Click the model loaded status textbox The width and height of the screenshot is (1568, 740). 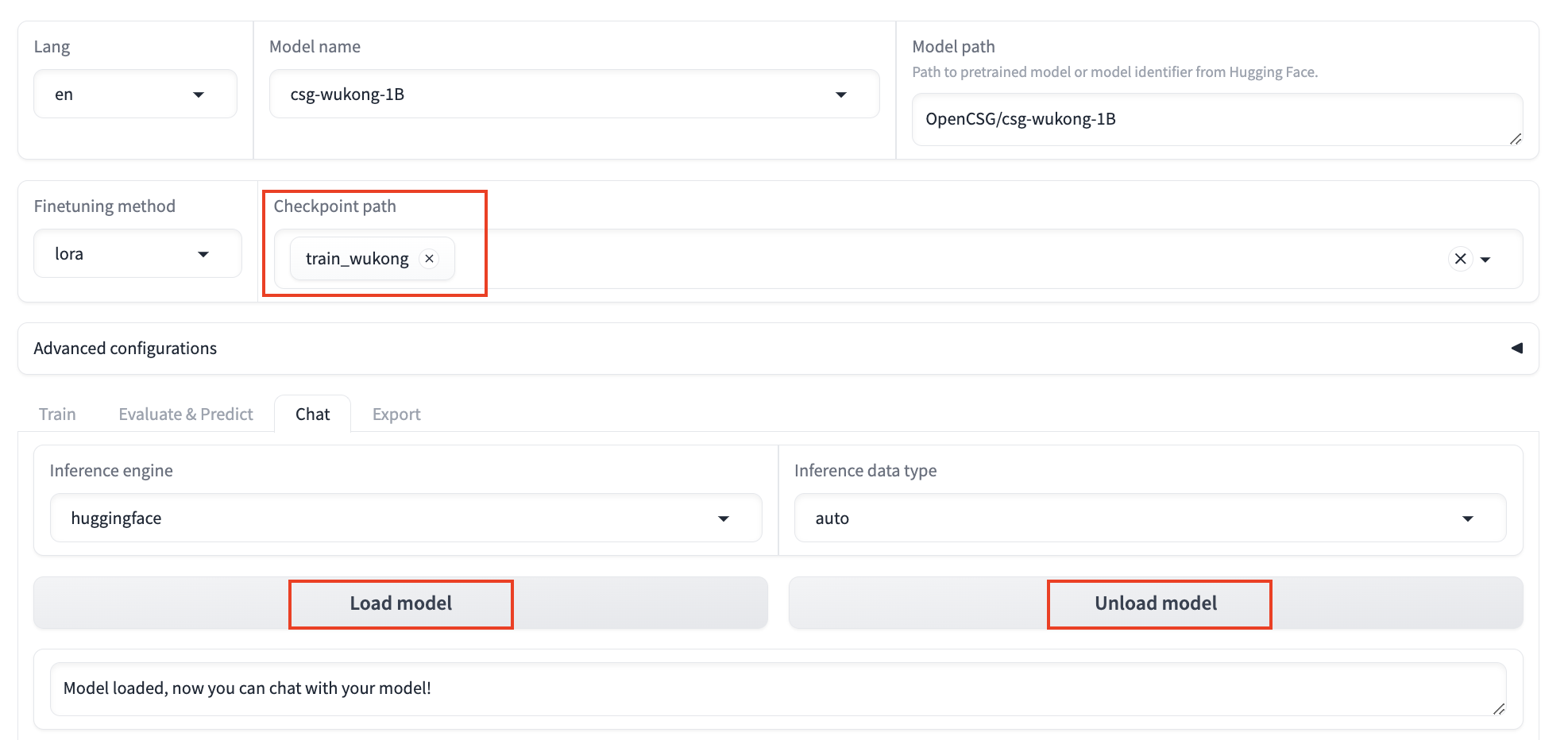770,688
